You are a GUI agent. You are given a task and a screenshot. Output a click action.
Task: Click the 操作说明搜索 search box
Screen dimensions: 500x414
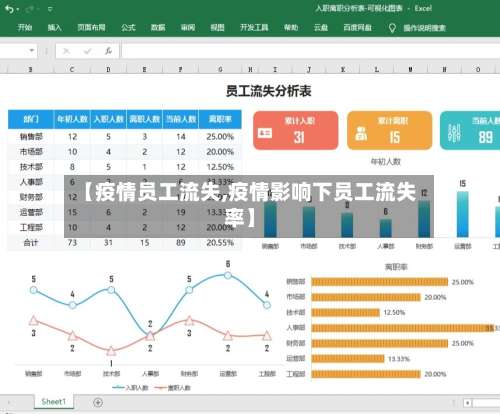[425, 28]
